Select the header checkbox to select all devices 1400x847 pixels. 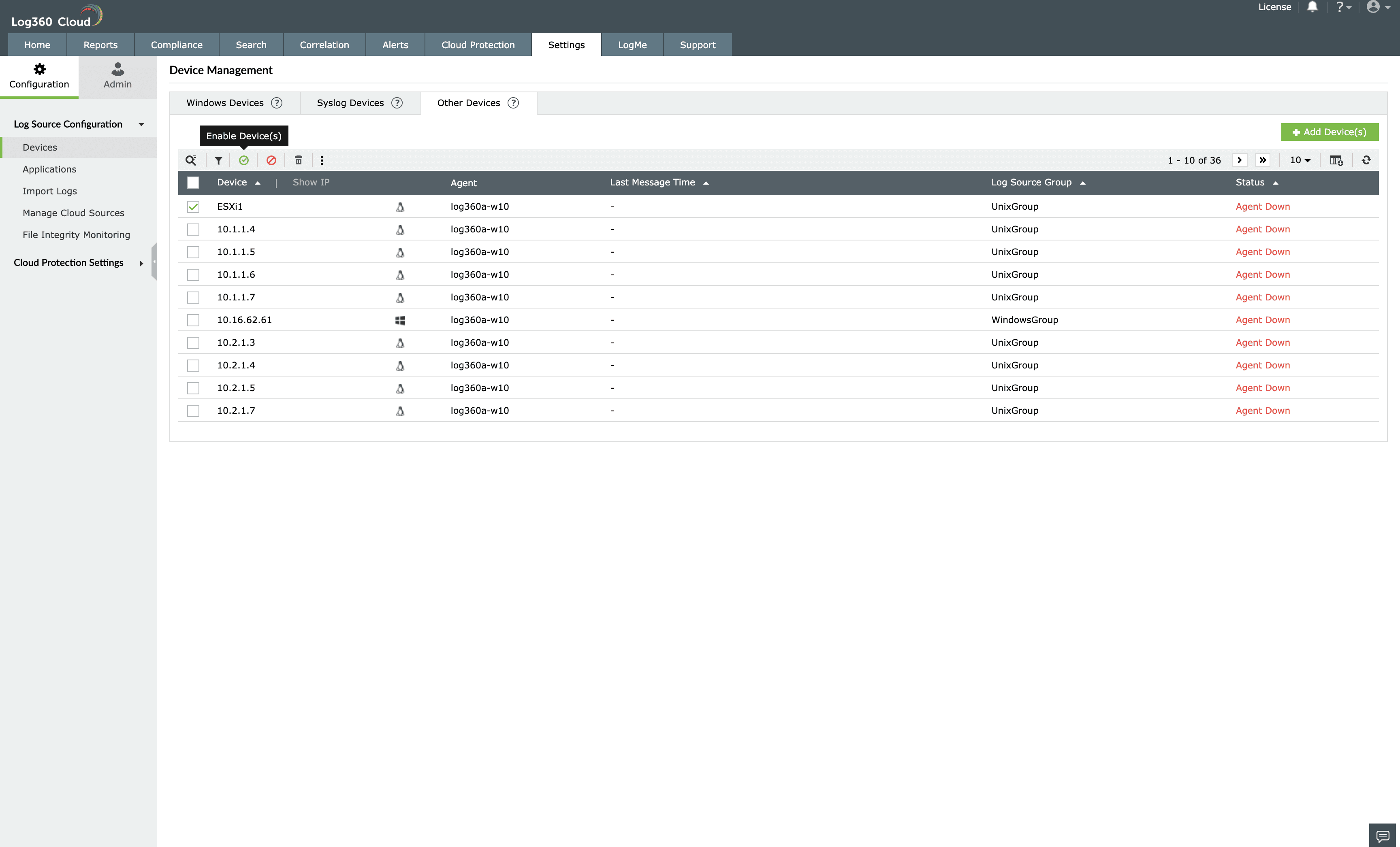point(193,182)
